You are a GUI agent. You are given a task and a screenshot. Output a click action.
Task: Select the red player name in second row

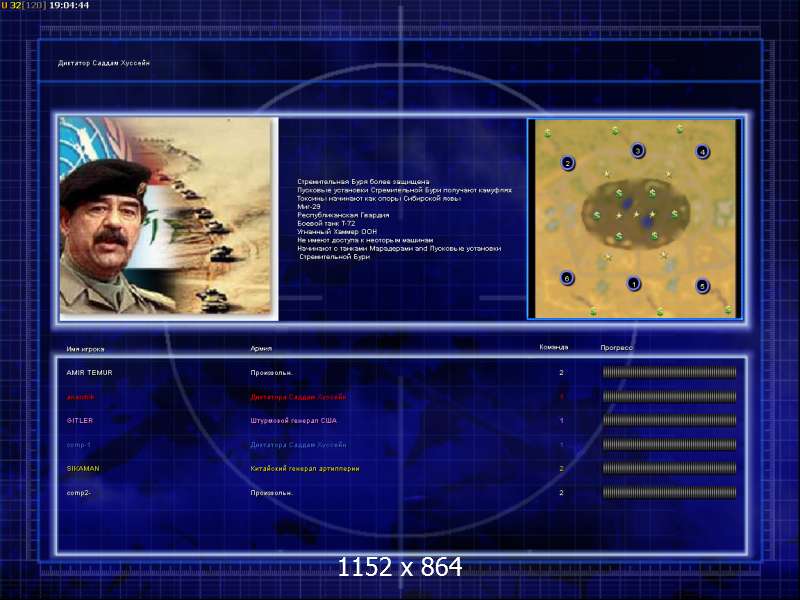tap(80, 396)
